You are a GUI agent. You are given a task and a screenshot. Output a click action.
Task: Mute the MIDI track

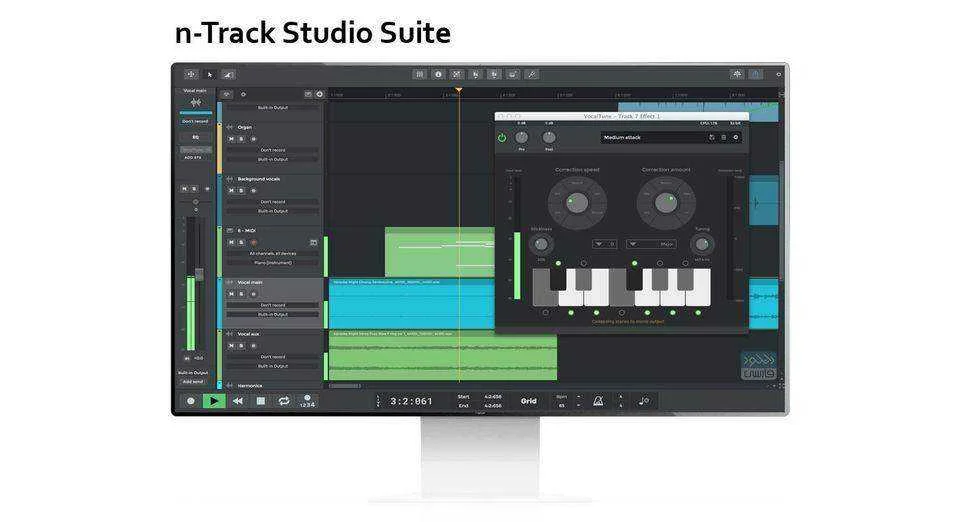231,242
